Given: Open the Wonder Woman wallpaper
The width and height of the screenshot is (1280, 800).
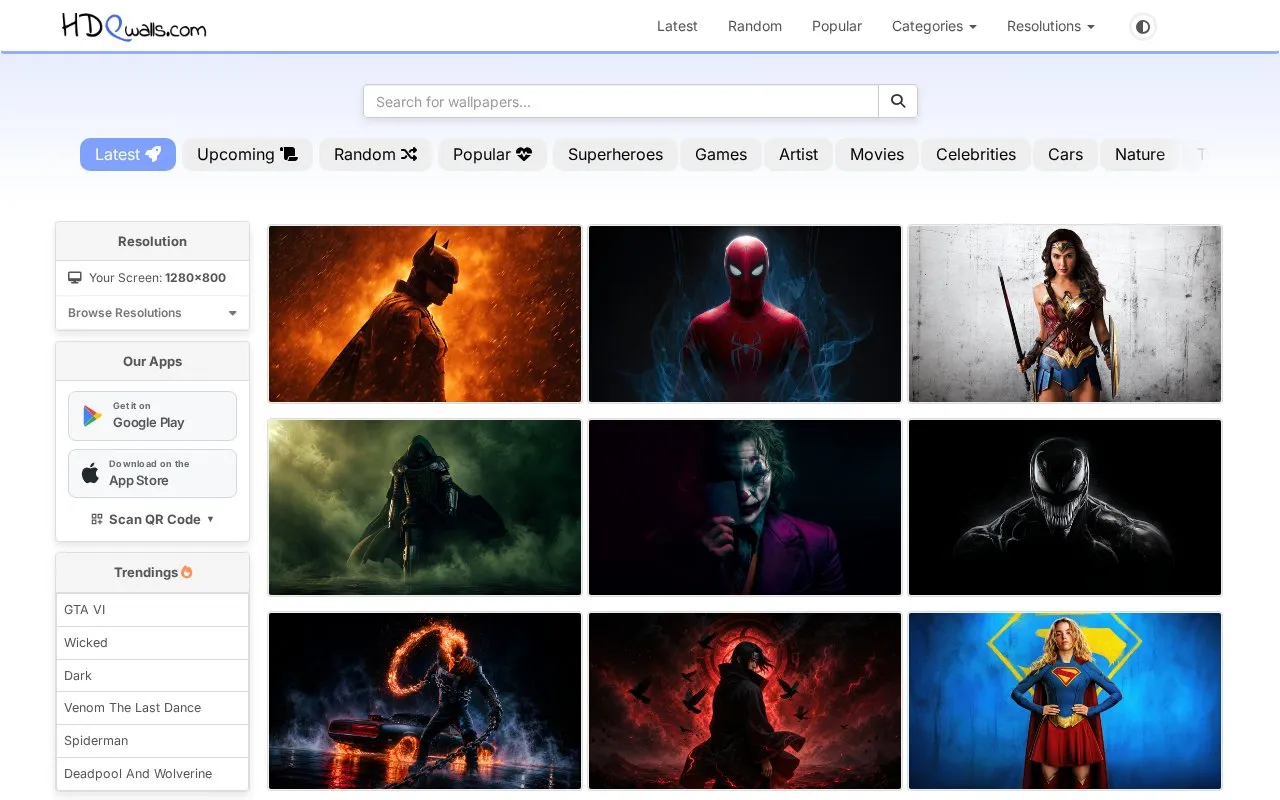Looking at the screenshot, I should point(1065,314).
